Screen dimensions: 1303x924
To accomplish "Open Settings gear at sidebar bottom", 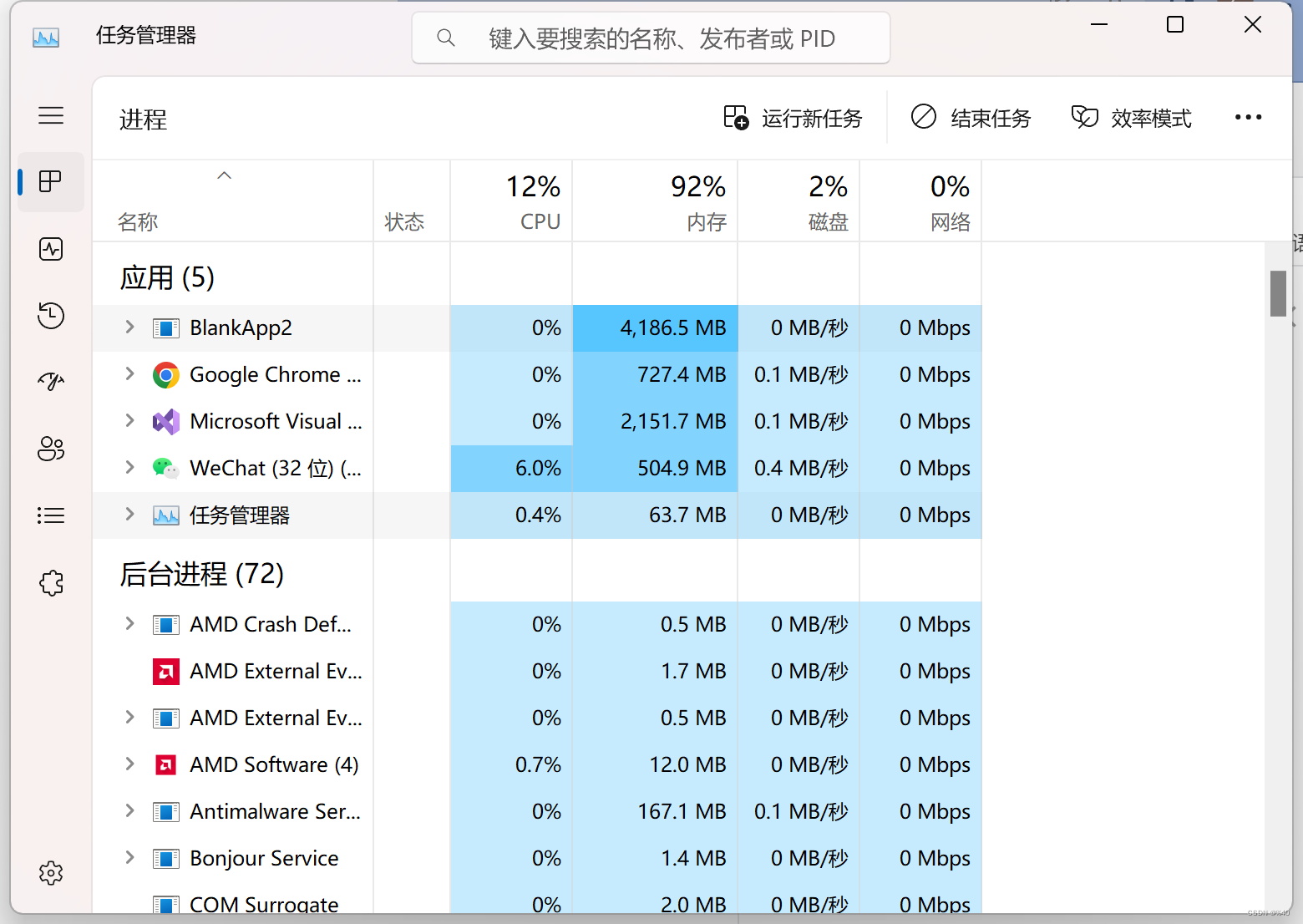I will 51,873.
